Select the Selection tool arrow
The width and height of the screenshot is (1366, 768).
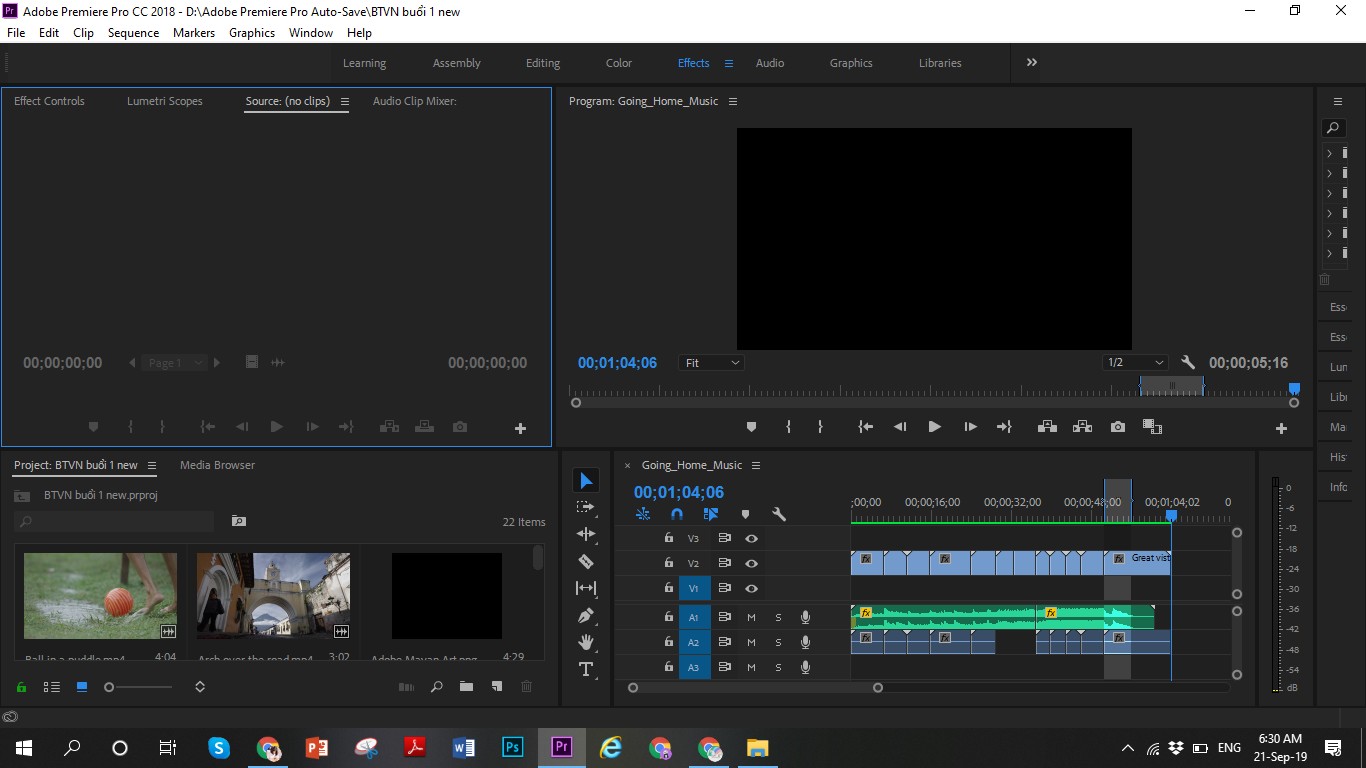(x=586, y=481)
